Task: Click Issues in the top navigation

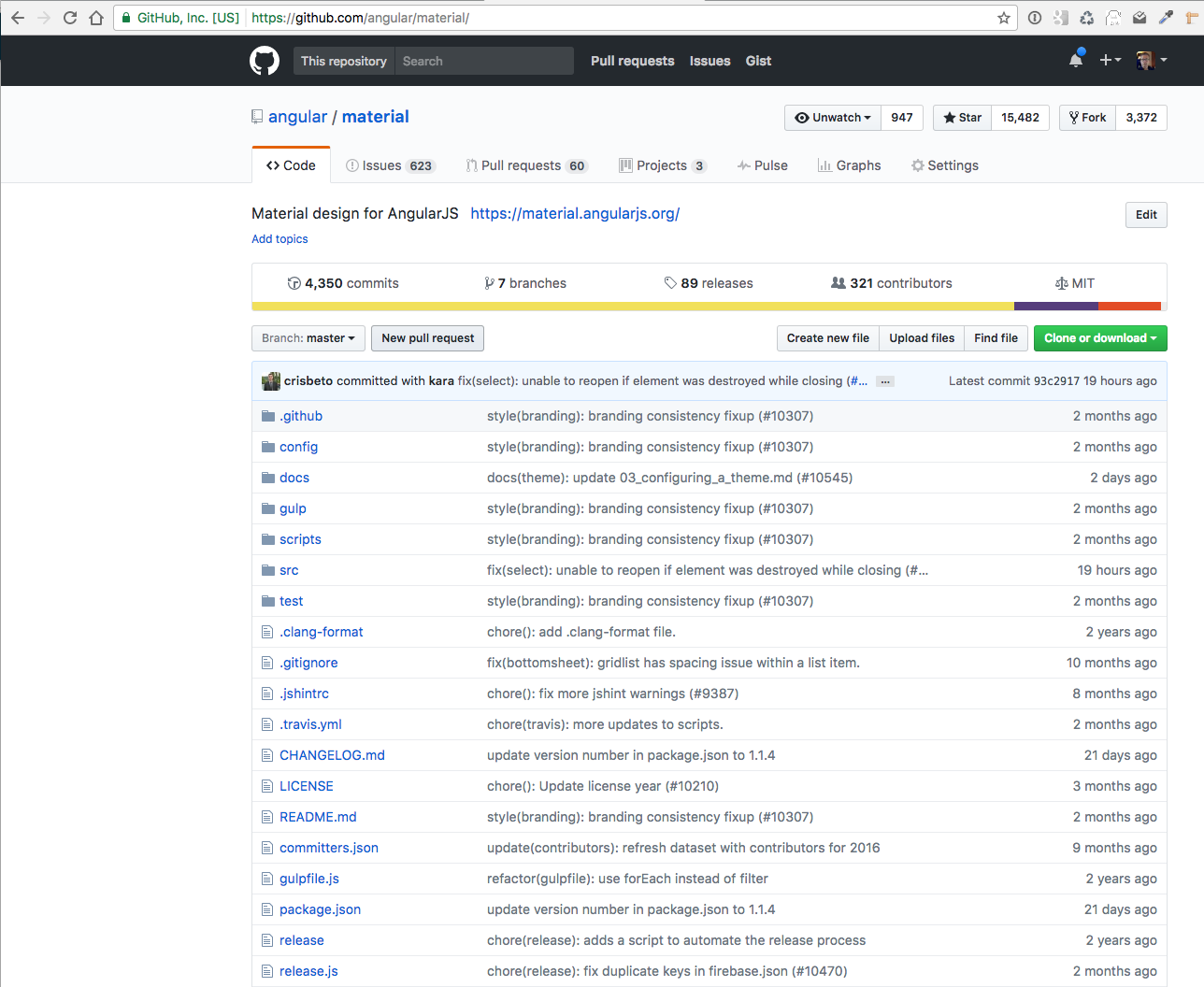Action: click(x=710, y=61)
